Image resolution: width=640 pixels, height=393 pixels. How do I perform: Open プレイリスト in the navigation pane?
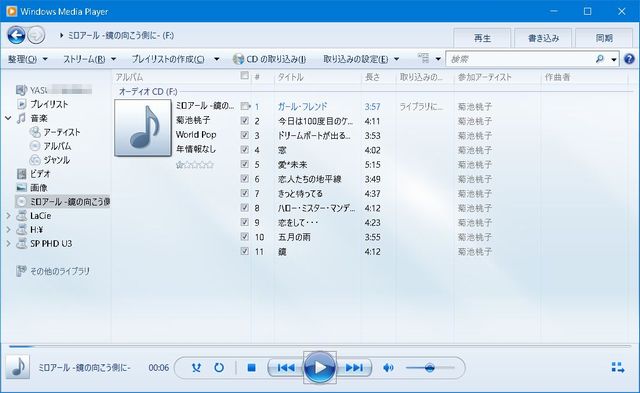click(49, 104)
